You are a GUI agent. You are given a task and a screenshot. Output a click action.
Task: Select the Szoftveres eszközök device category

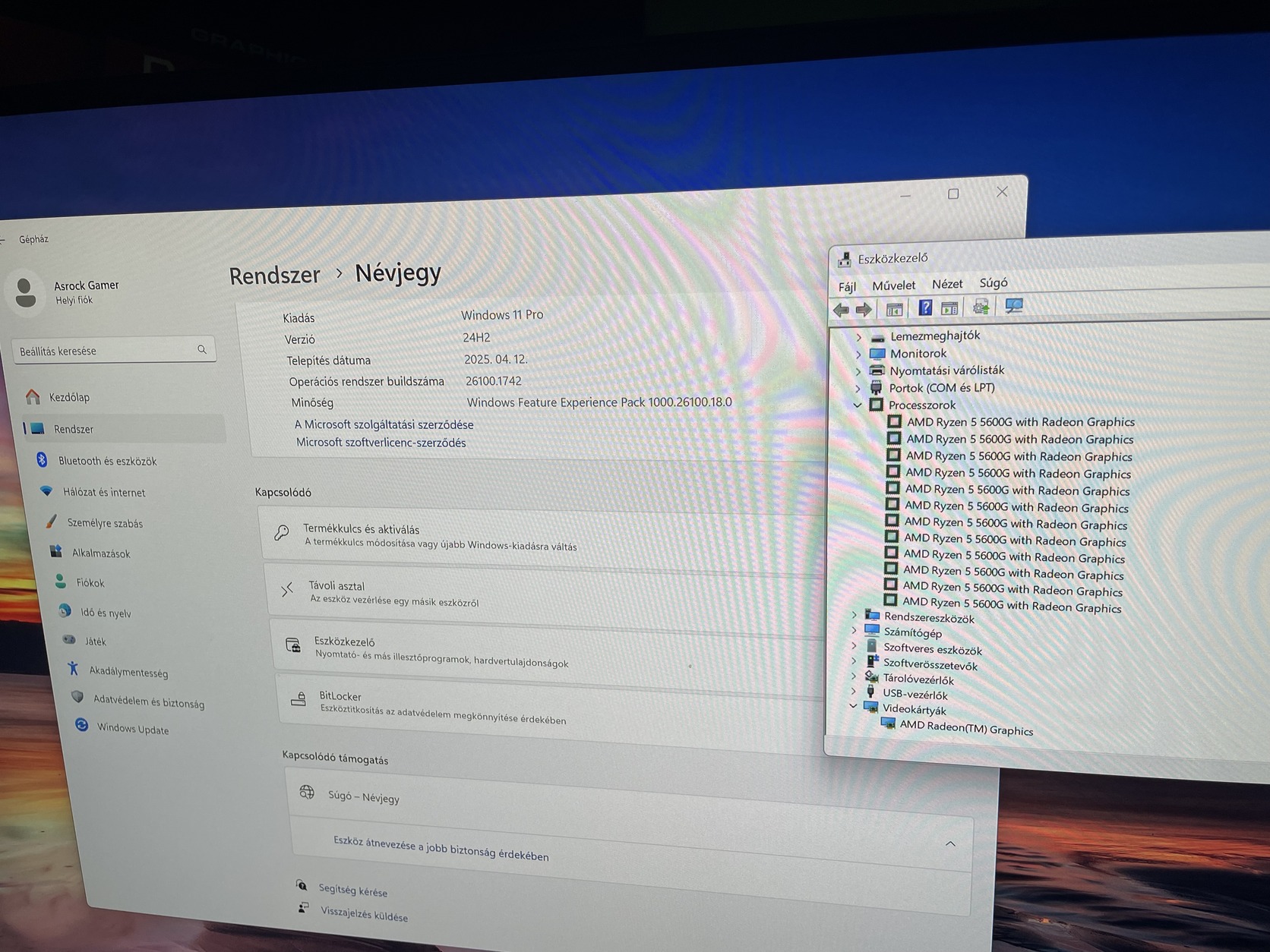[x=933, y=650]
